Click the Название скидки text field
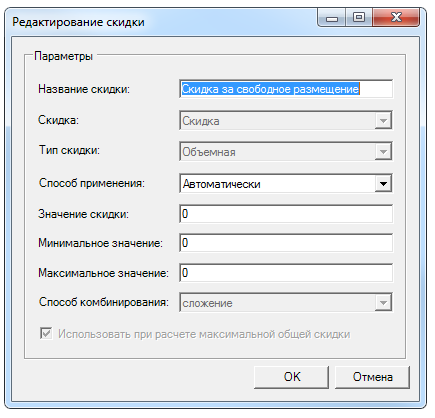This screenshot has width=435, height=418. click(286, 89)
